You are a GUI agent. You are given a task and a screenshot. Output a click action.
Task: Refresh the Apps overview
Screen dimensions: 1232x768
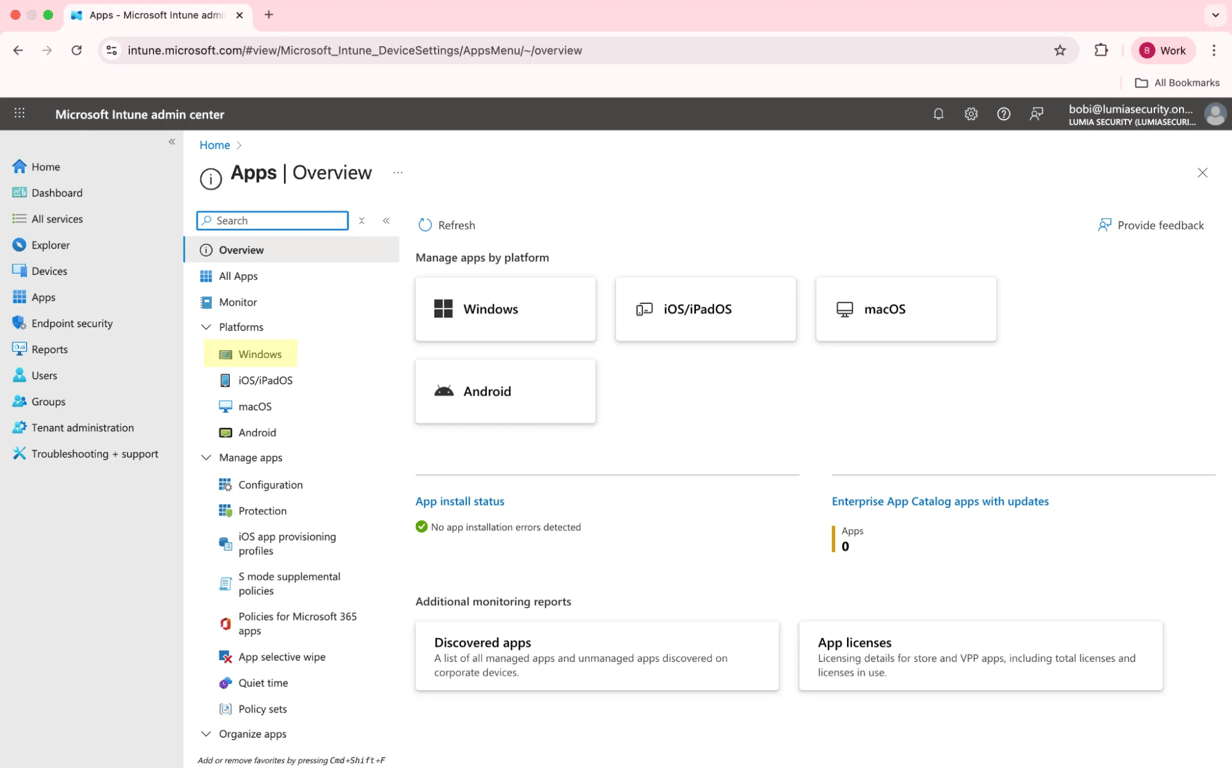(447, 225)
